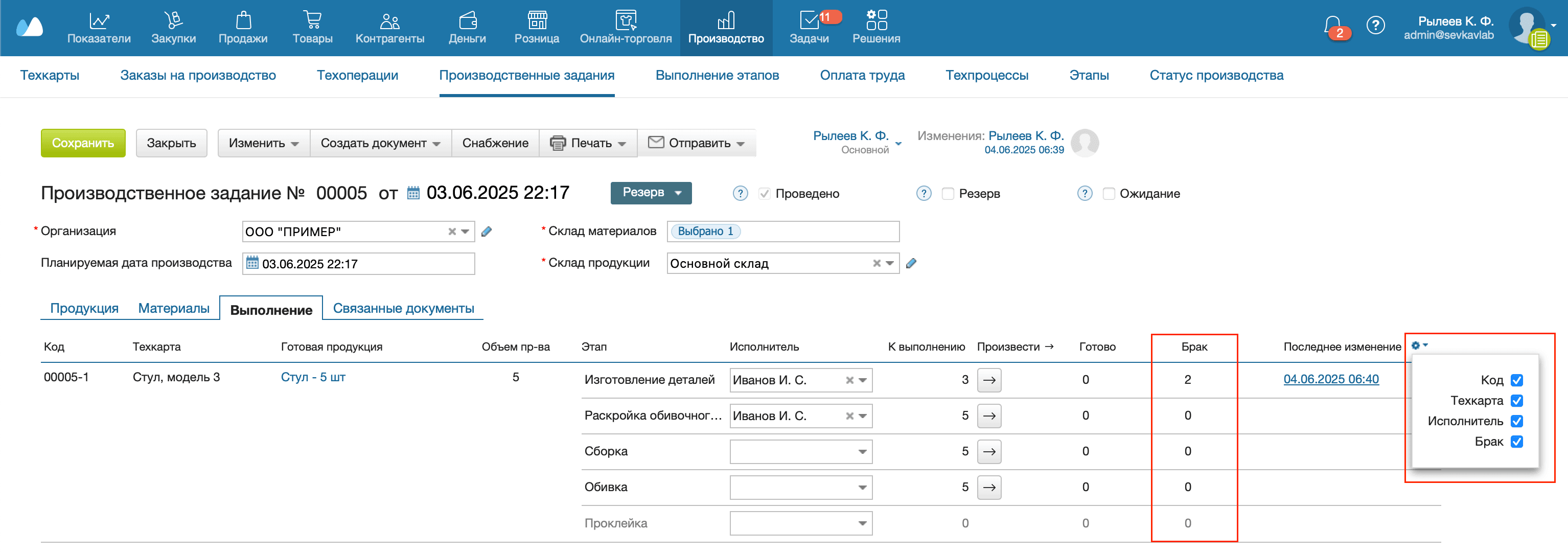Uncheck the Техкарта column checkbox
Image resolution: width=1568 pixels, height=554 pixels.
pyautogui.click(x=1517, y=401)
